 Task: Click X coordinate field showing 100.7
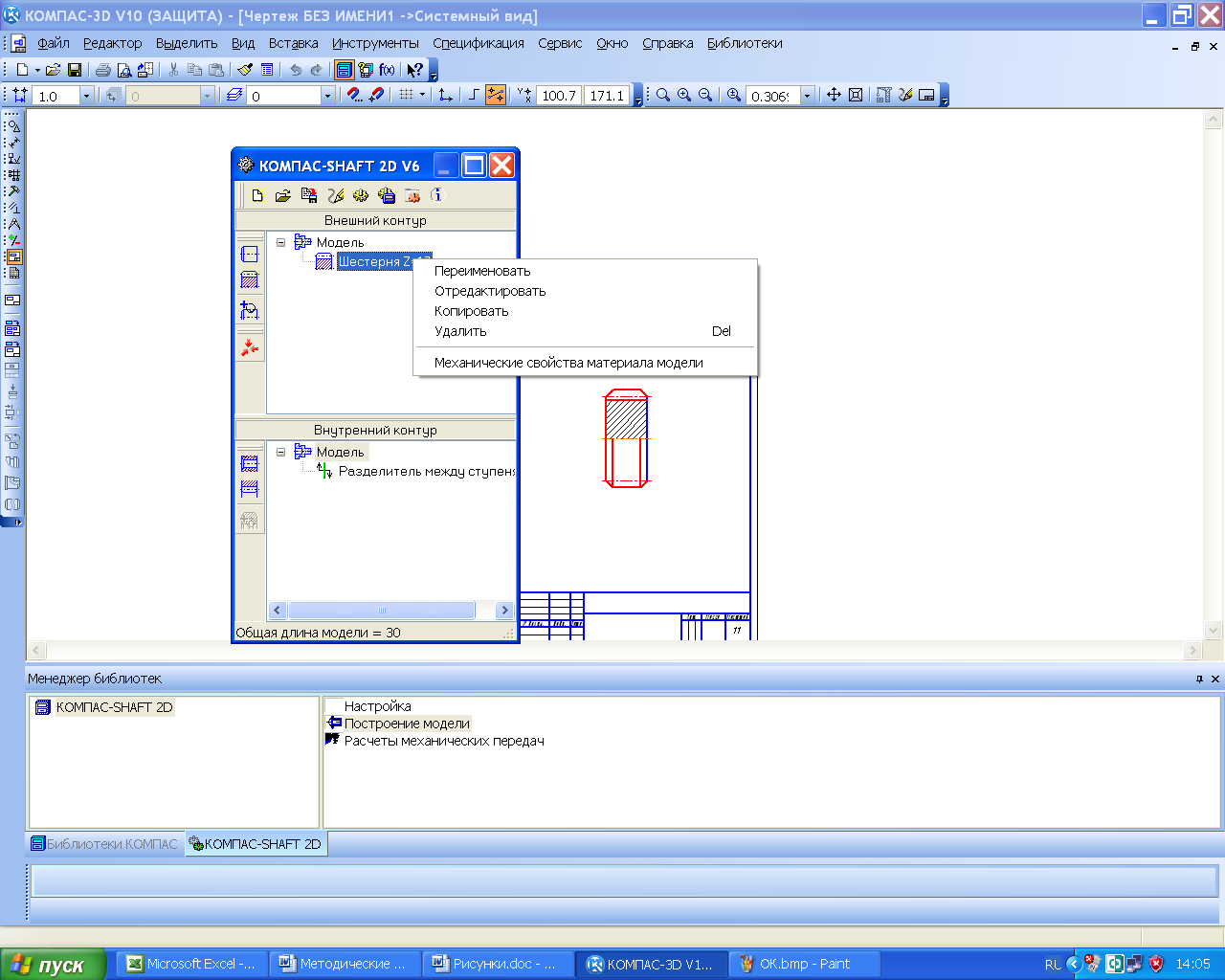pyautogui.click(x=558, y=96)
